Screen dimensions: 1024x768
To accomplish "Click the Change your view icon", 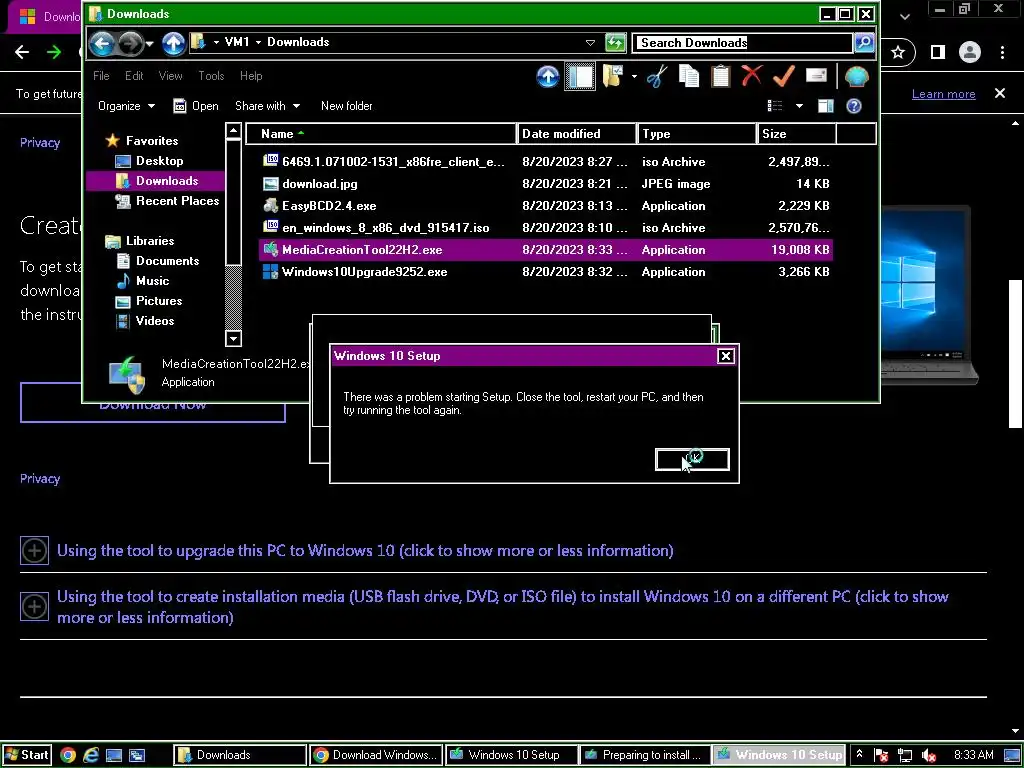I will [775, 106].
